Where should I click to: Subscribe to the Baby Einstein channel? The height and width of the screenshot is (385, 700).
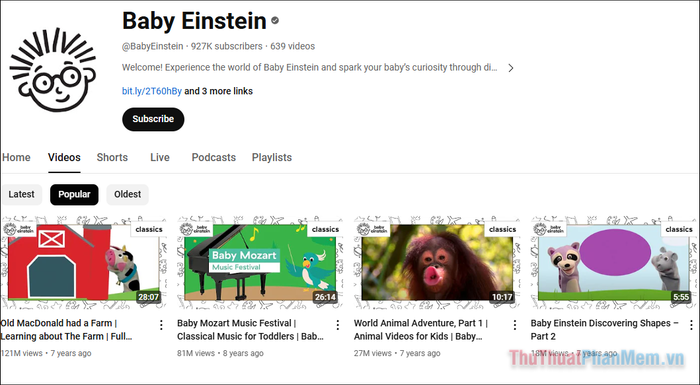point(153,119)
